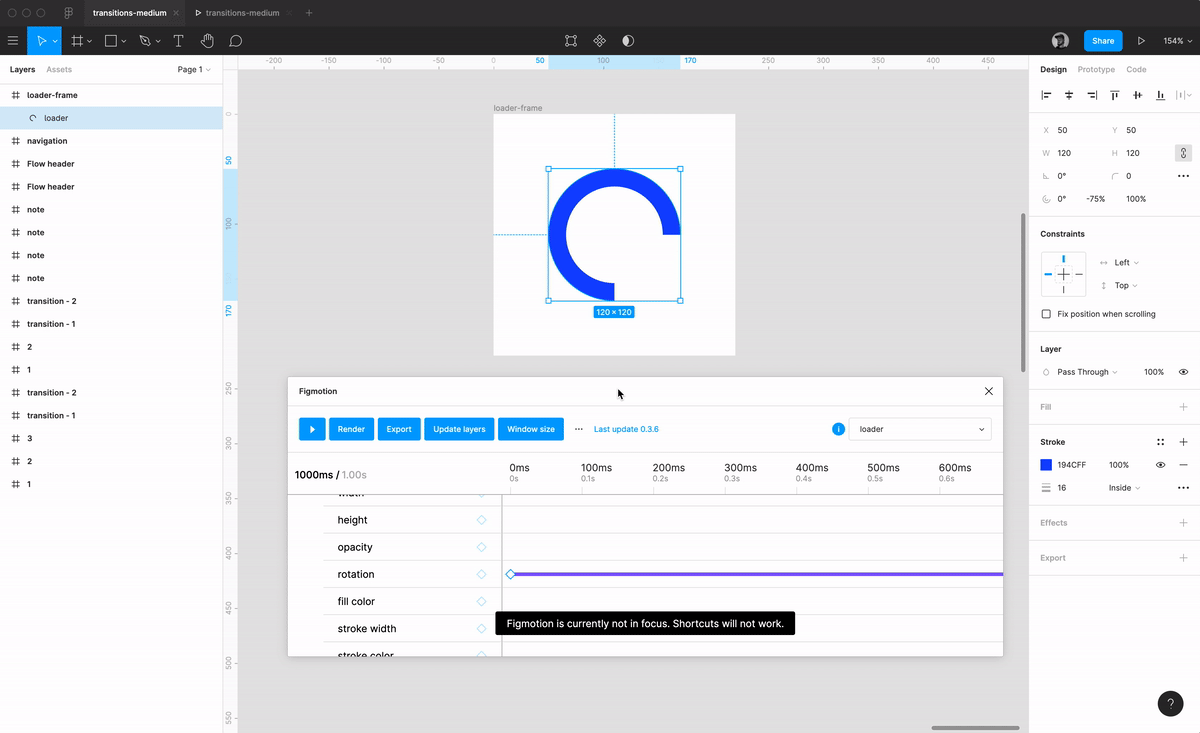Open vertical constraint Top dropdown
1200x733 pixels.
point(1125,285)
